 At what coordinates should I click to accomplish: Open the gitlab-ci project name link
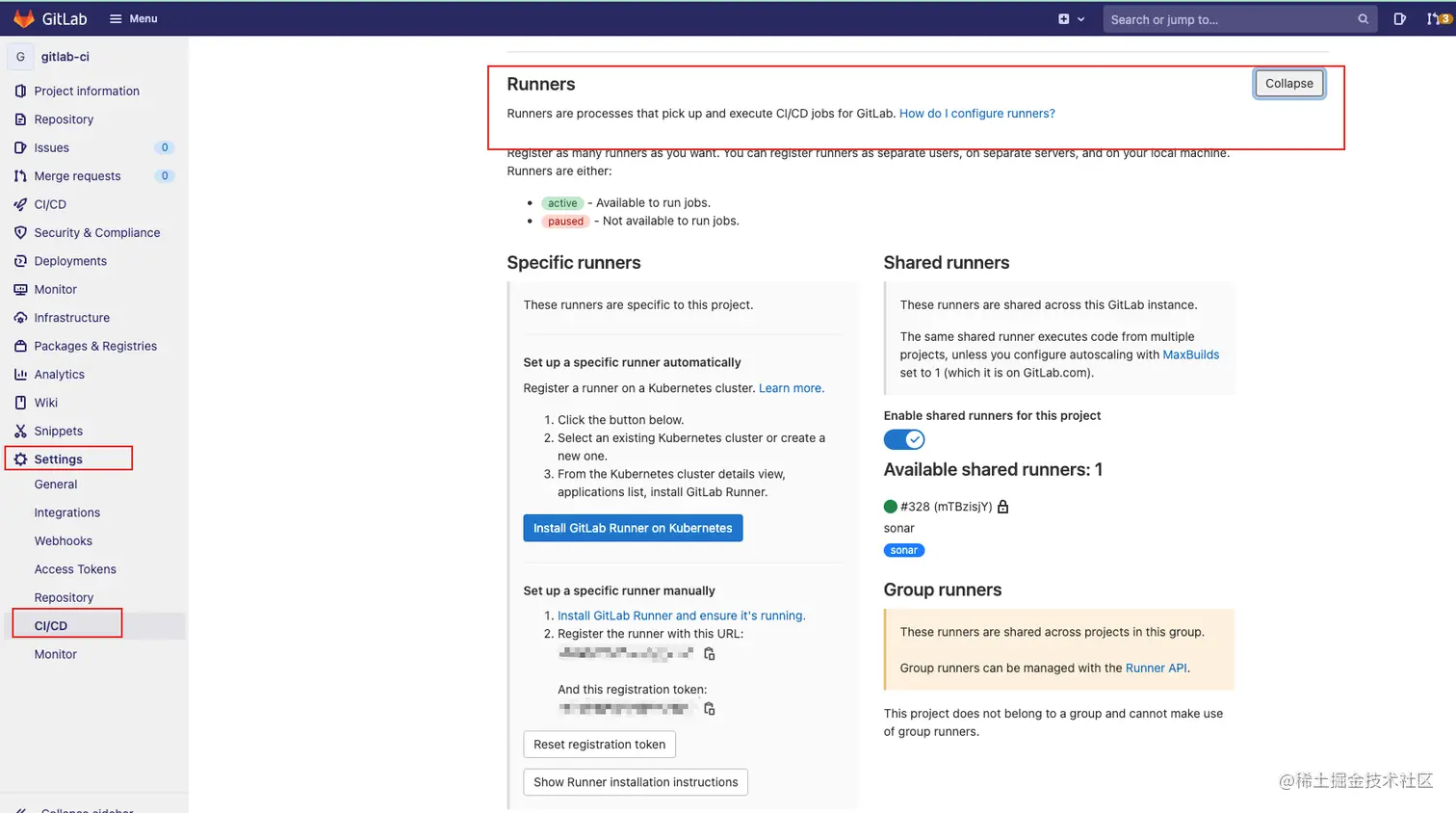65,57
